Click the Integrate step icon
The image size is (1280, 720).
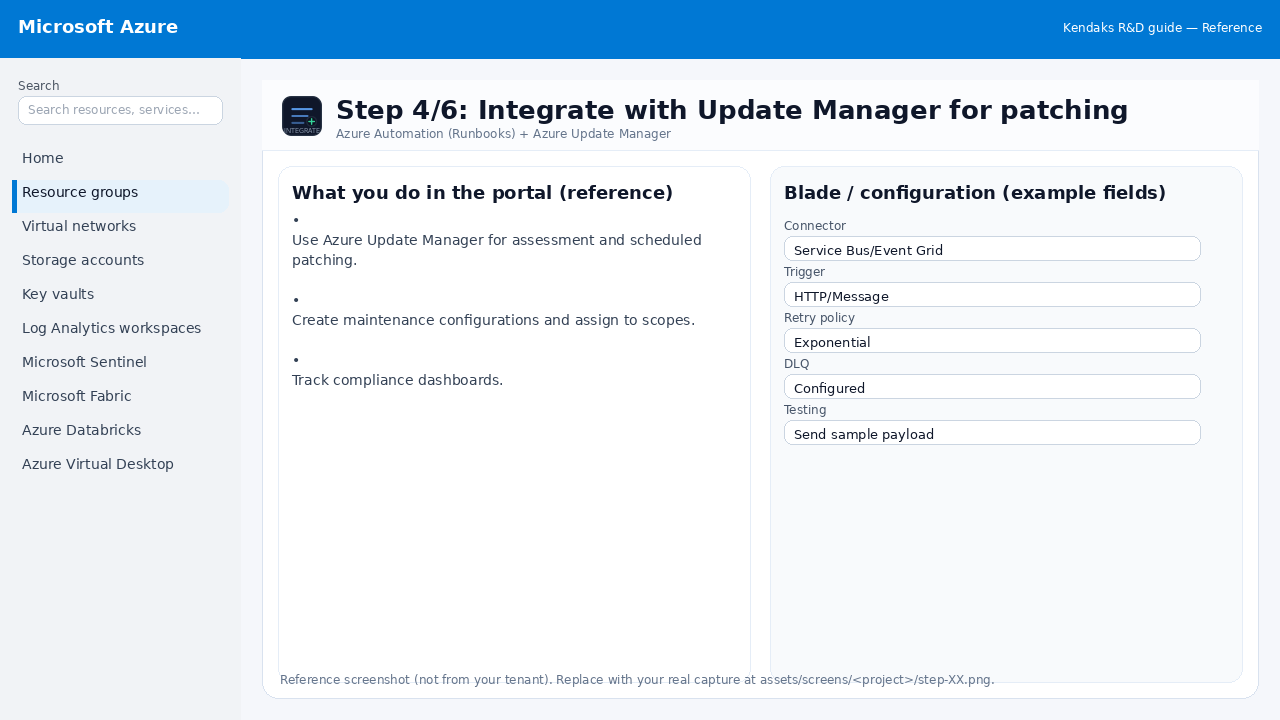(302, 116)
